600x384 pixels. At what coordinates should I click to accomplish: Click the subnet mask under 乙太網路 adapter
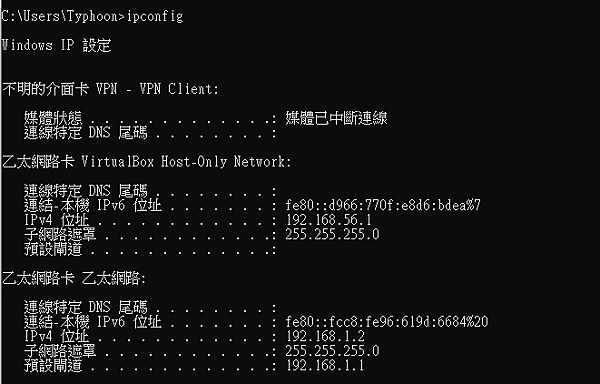(x=333, y=351)
